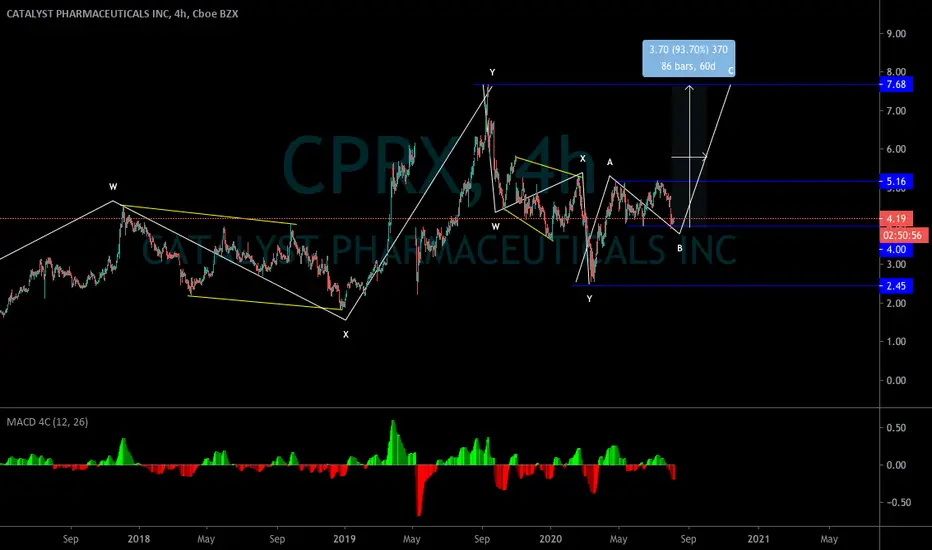Viewport: 932px width, 550px height.
Task: Select the red 4.19 current price label
Action: pos(896,219)
